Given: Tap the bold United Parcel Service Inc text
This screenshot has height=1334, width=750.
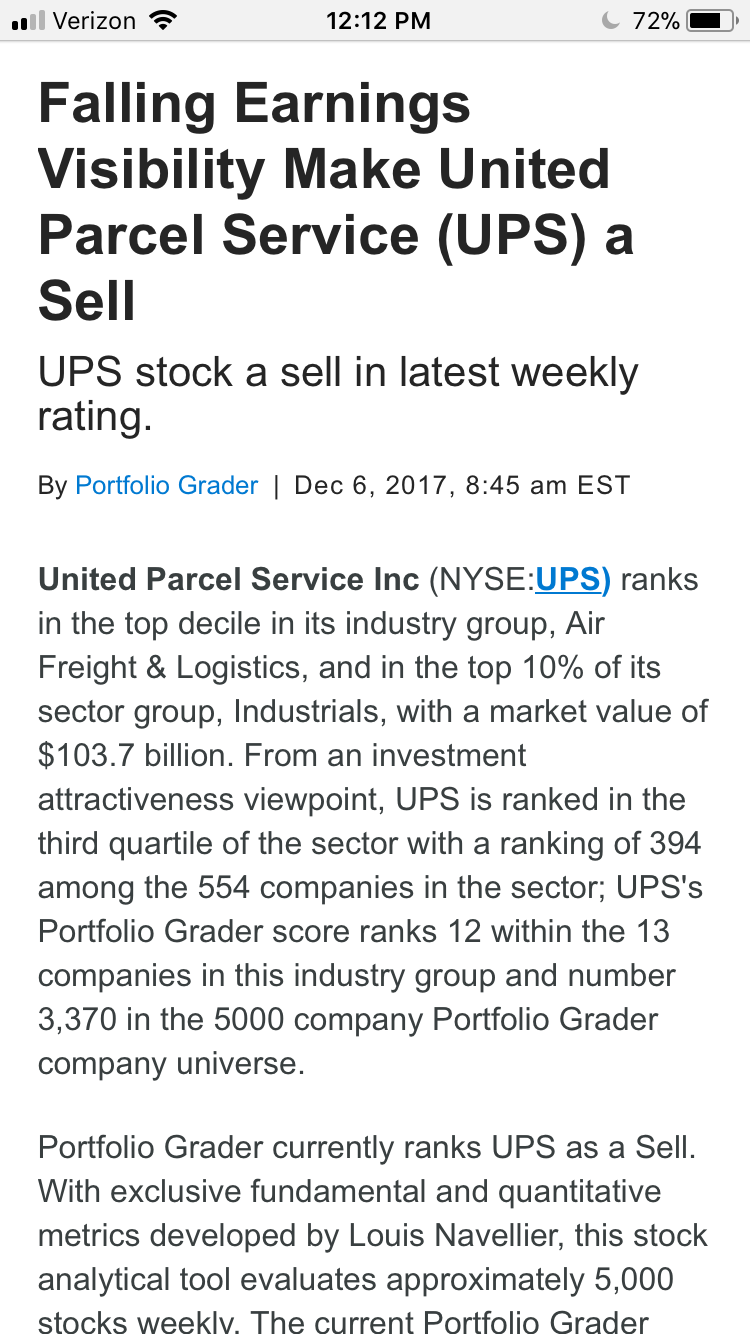Looking at the screenshot, I should [x=229, y=579].
